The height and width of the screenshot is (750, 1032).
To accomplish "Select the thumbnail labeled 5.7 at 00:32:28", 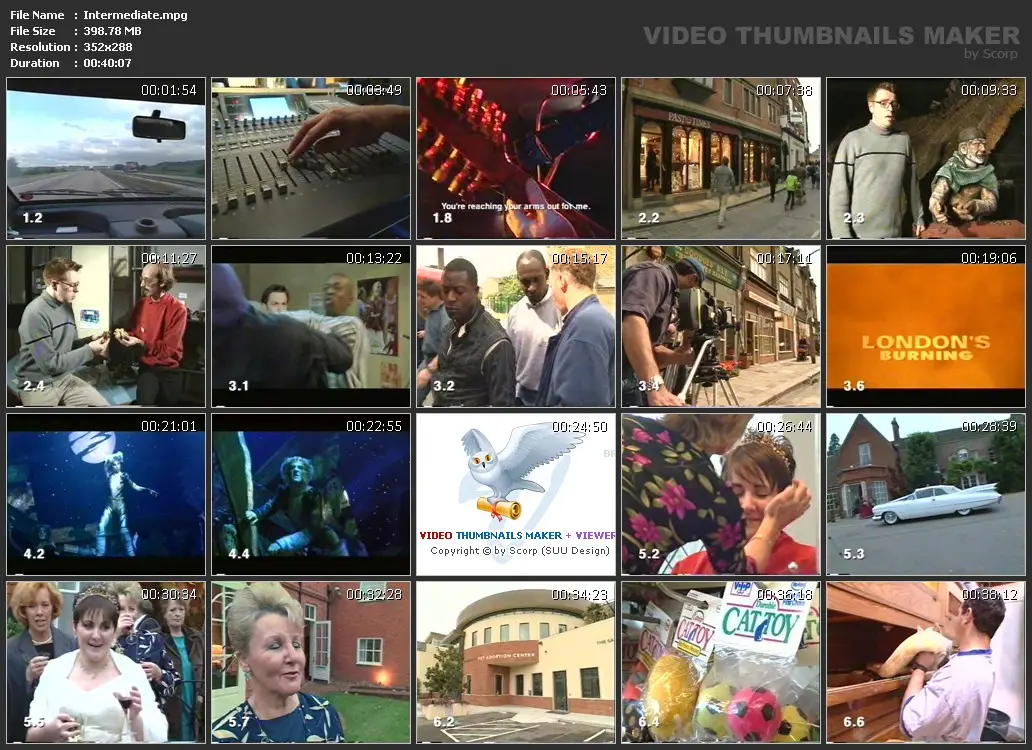I will pos(311,662).
